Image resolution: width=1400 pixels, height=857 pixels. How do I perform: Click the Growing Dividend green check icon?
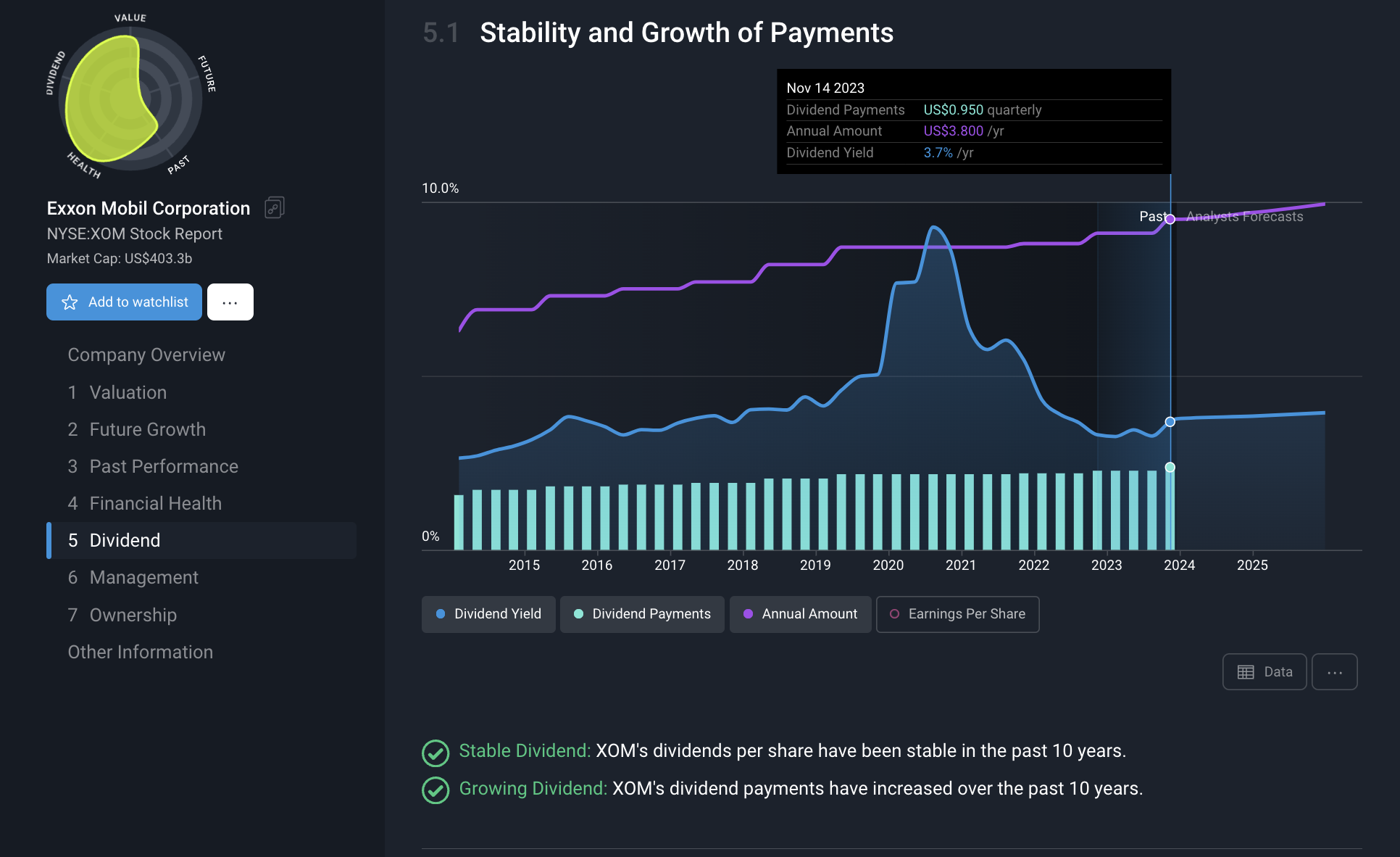pyautogui.click(x=436, y=790)
